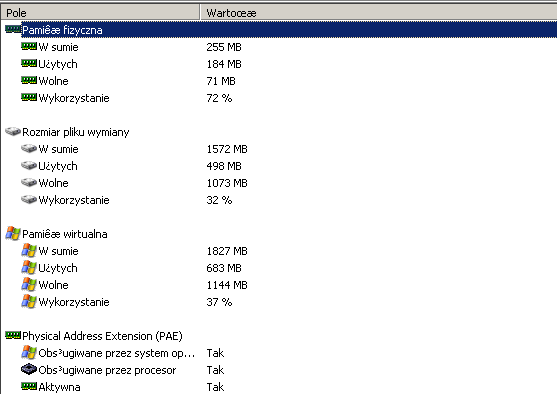Click Windows flag icon next to virtual Wolne
Image resolution: width=557 pixels, height=394 pixels.
coord(29,285)
